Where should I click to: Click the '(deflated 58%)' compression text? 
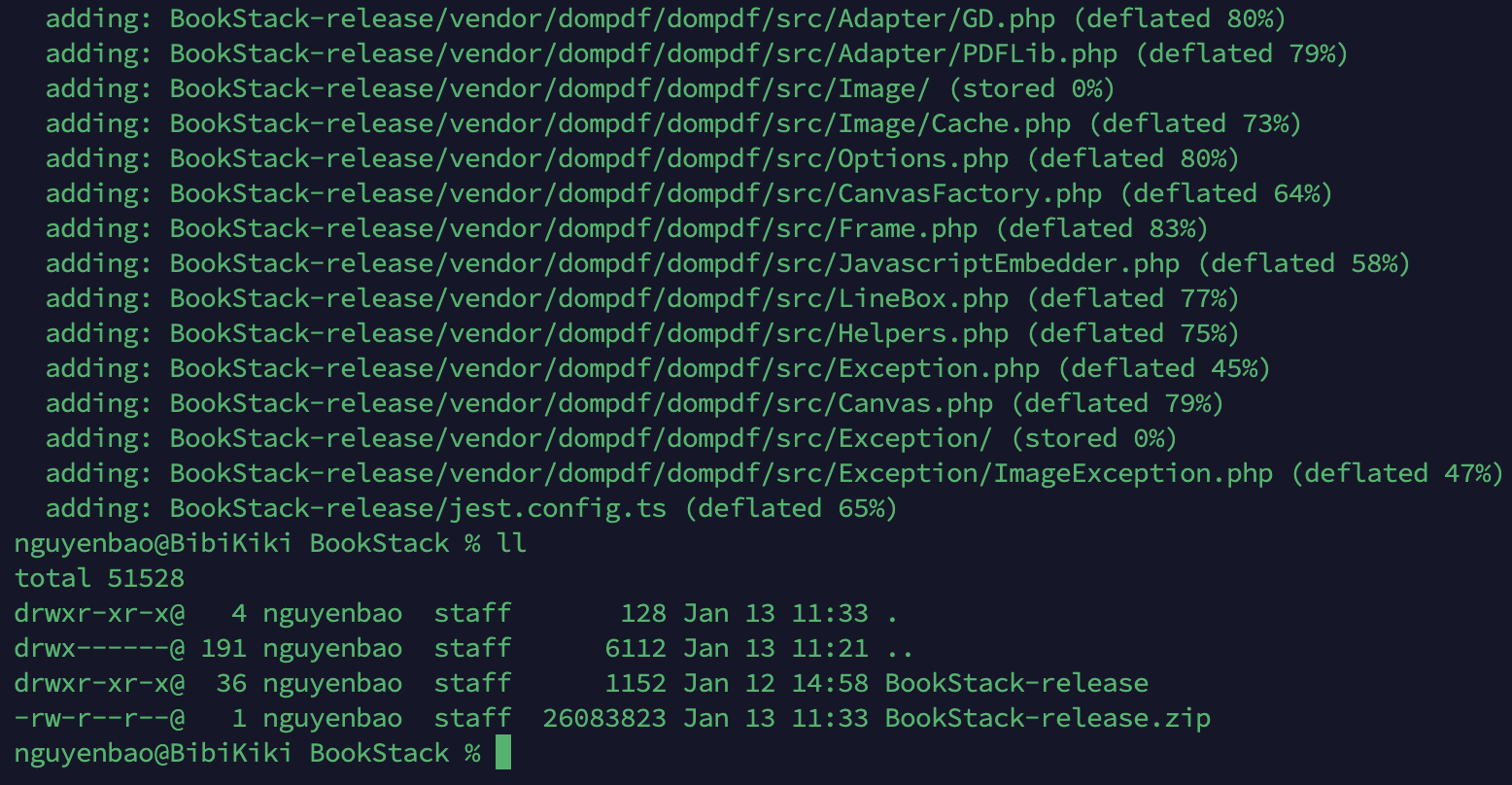pos(1304,263)
